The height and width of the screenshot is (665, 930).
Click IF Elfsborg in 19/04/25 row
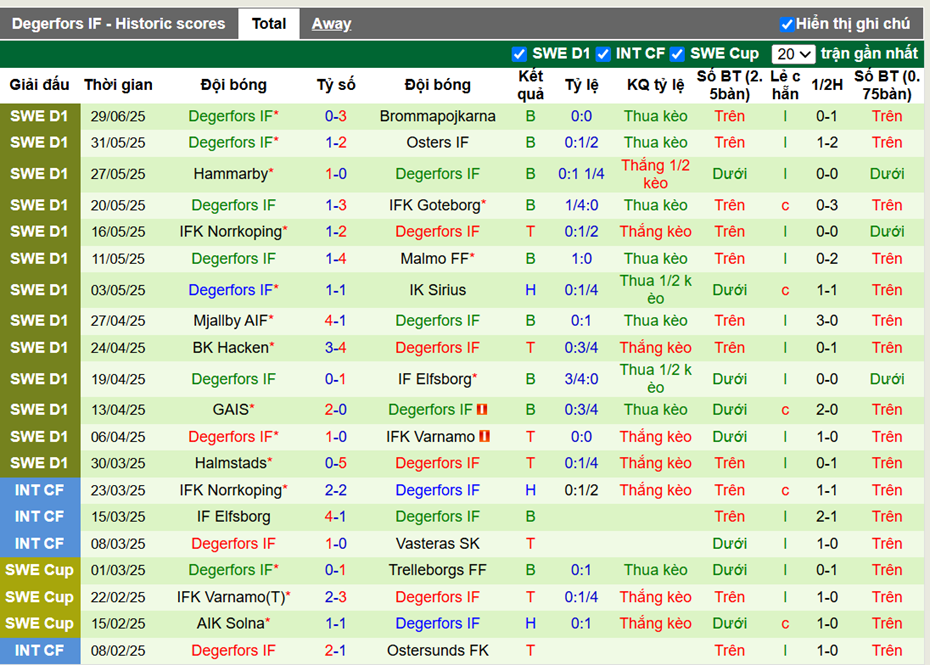click(x=435, y=379)
